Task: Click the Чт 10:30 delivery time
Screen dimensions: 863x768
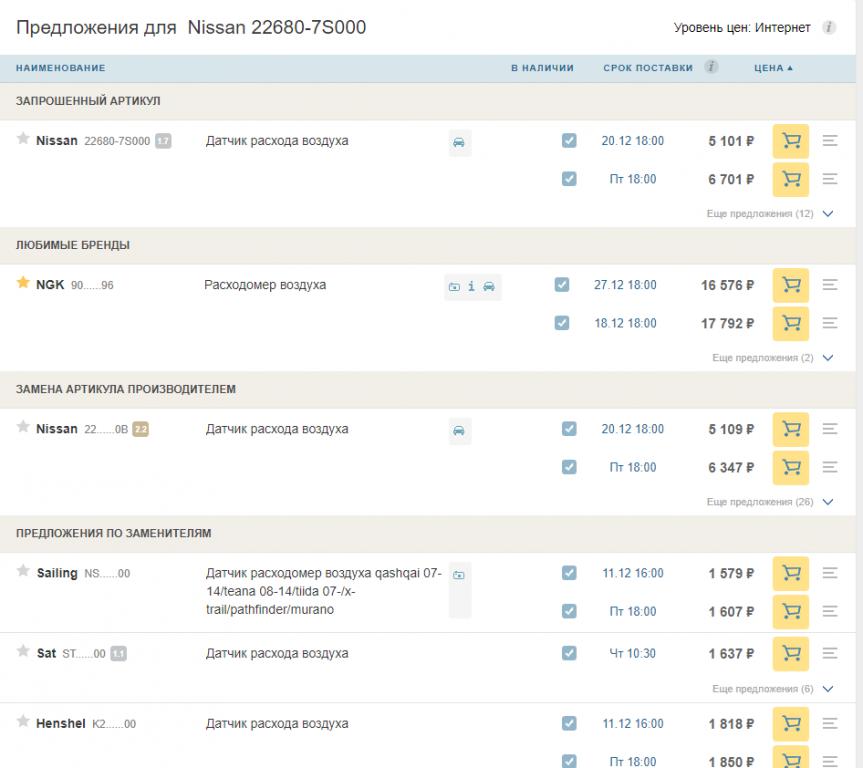Action: click(632, 653)
